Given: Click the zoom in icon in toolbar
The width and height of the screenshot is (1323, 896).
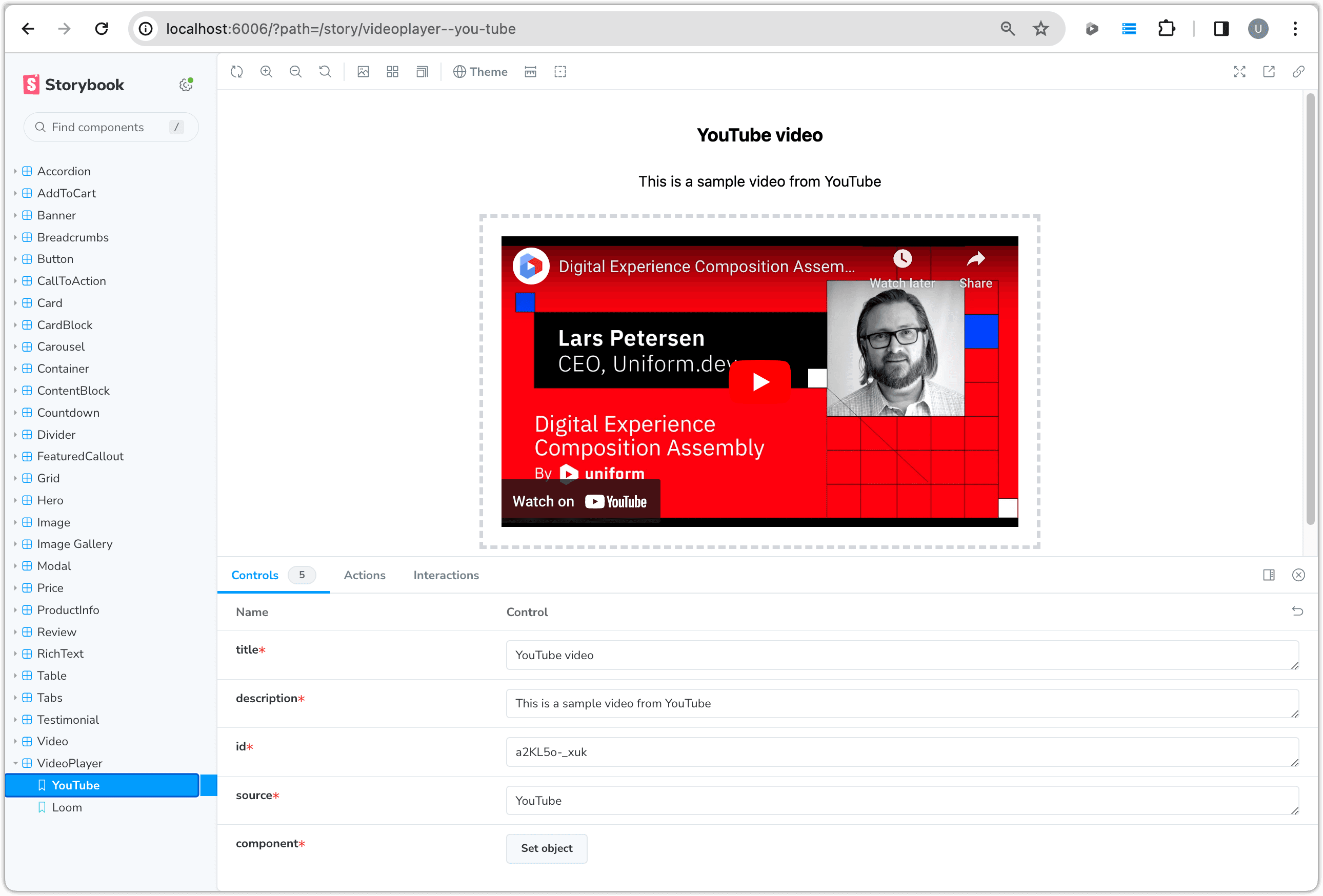Looking at the screenshot, I should [x=266, y=72].
